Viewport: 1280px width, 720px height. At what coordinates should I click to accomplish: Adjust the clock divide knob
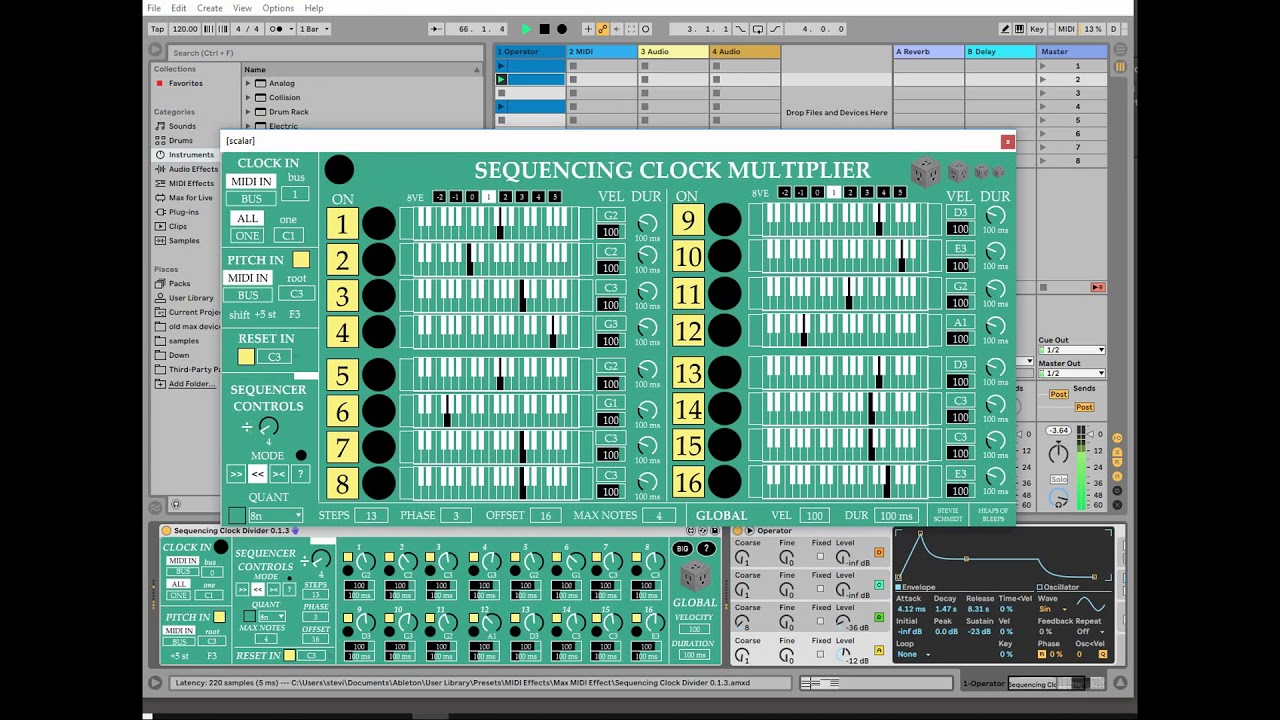tap(268, 427)
